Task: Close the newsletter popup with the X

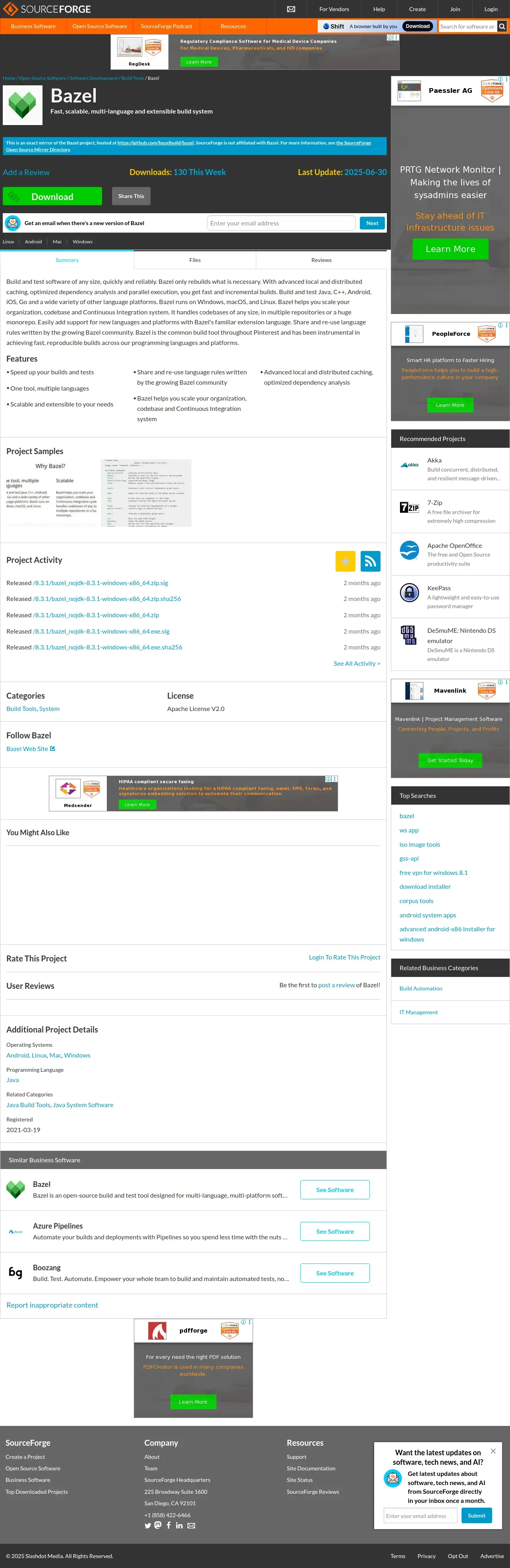Action: (x=493, y=1451)
